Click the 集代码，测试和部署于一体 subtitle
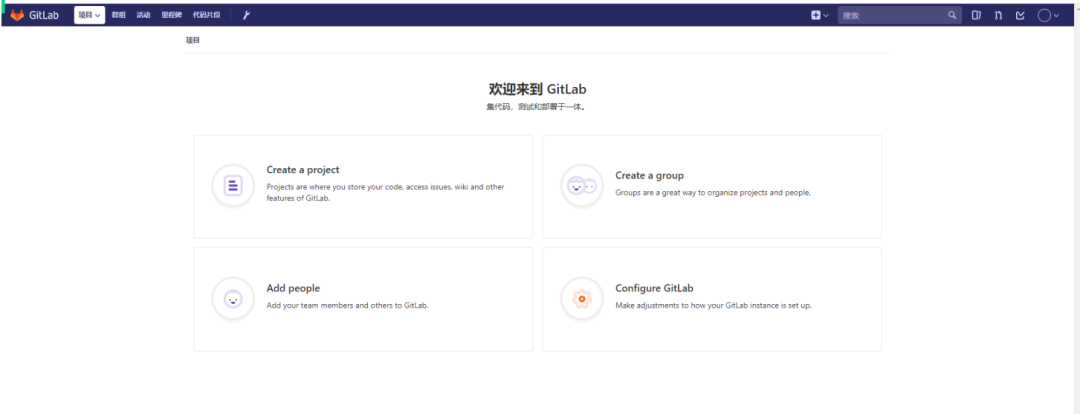This screenshot has width=1080, height=414. coord(536,107)
